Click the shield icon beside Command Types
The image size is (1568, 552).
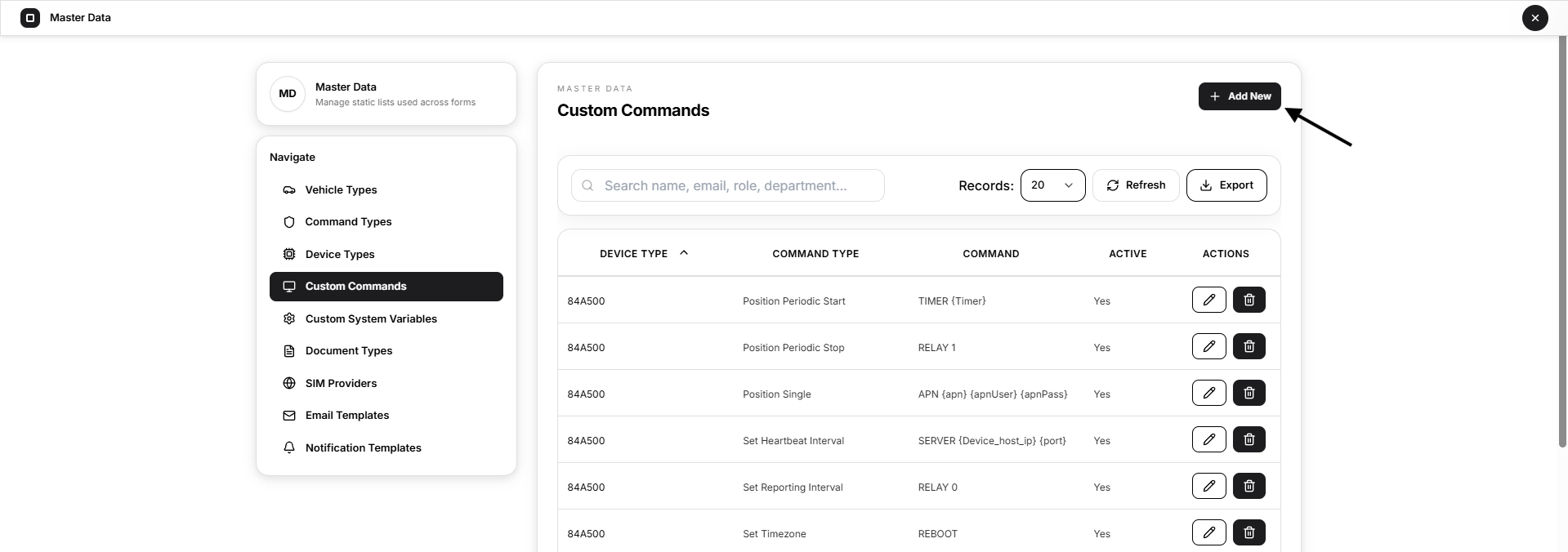(x=289, y=222)
